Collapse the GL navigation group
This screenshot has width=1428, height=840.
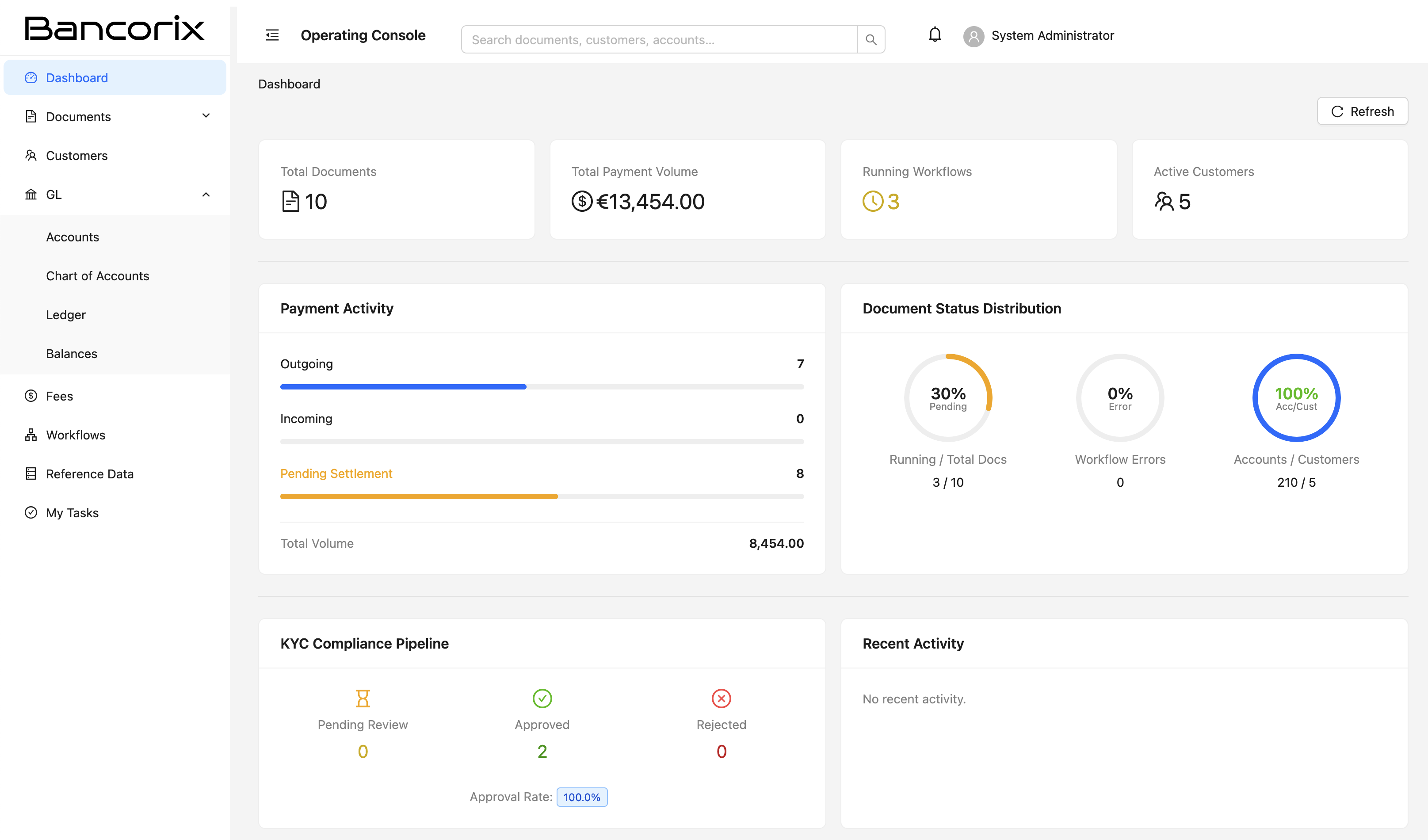pyautogui.click(x=206, y=195)
